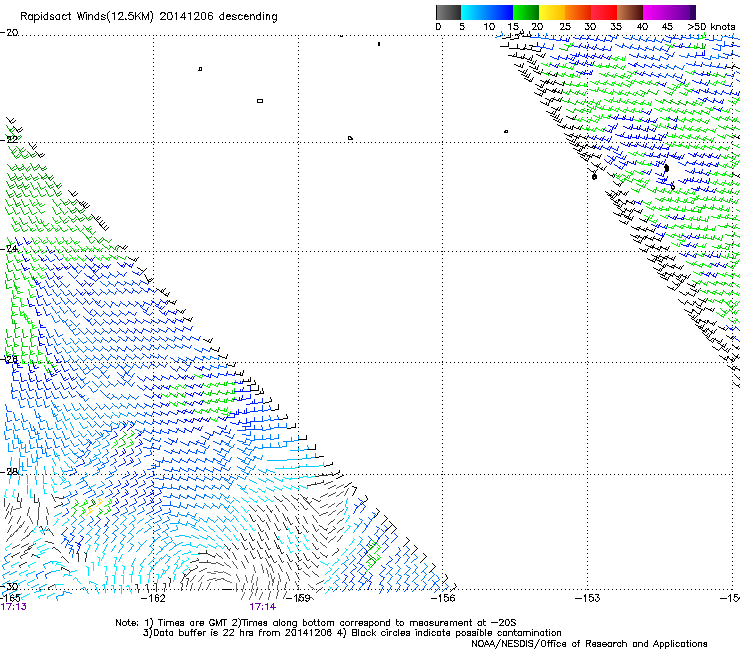Screen dimensions: 740x650
Task: Click the 'NOAA/NESDIS/Office of Research and Applications' credit
Action: tap(589, 644)
